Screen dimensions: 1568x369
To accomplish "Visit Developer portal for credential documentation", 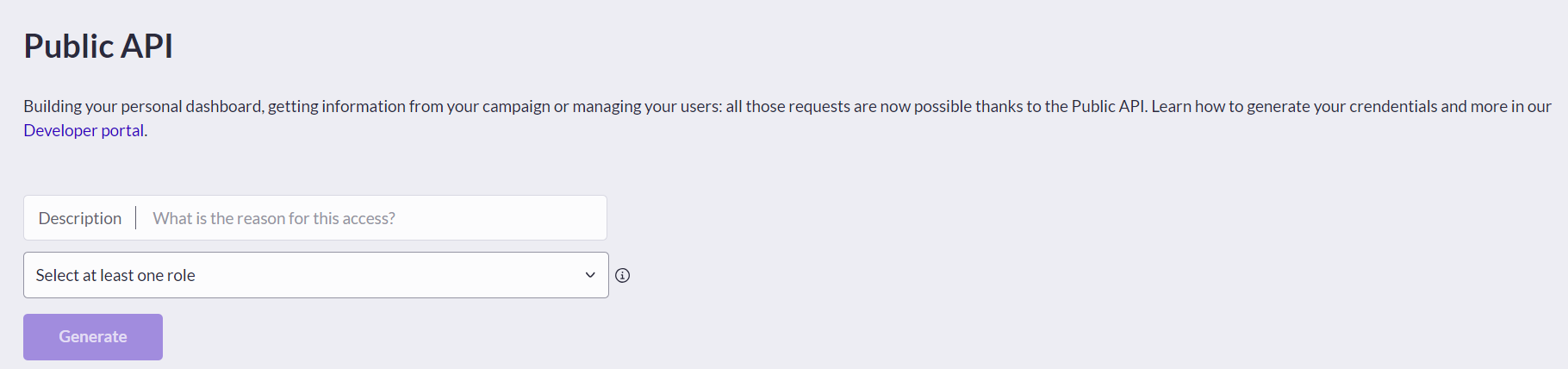I will point(84,130).
